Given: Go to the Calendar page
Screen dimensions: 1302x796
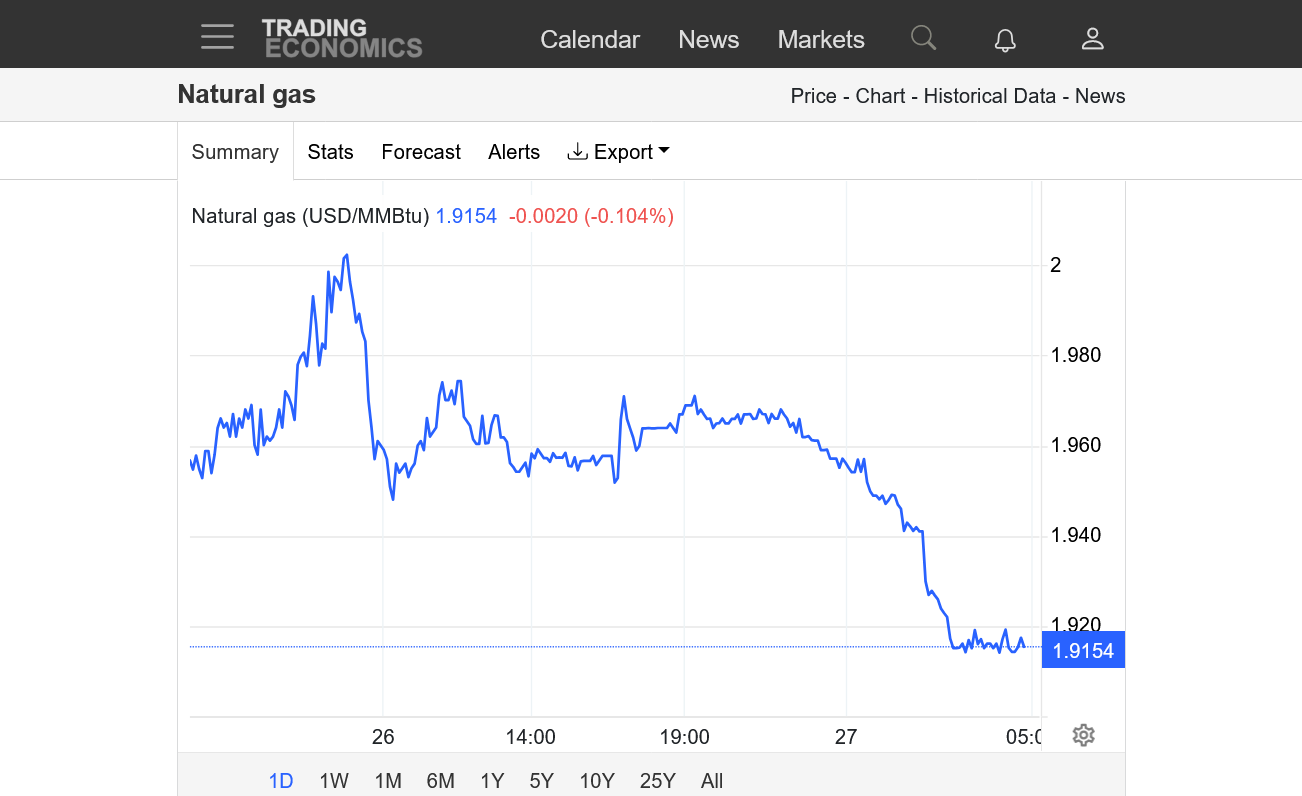Looking at the screenshot, I should (x=590, y=39).
